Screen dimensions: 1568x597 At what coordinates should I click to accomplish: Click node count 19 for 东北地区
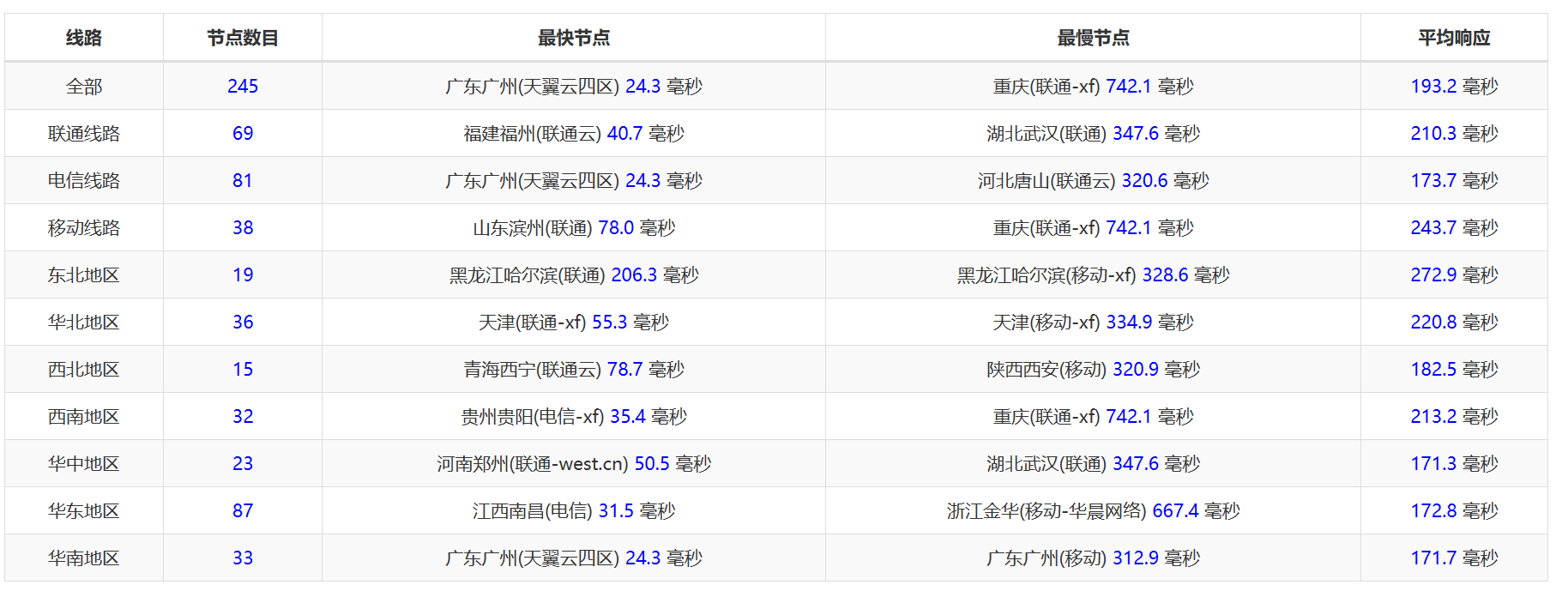click(243, 274)
